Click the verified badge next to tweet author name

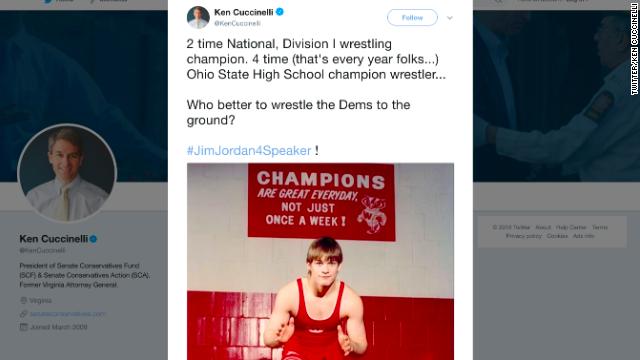click(x=280, y=12)
